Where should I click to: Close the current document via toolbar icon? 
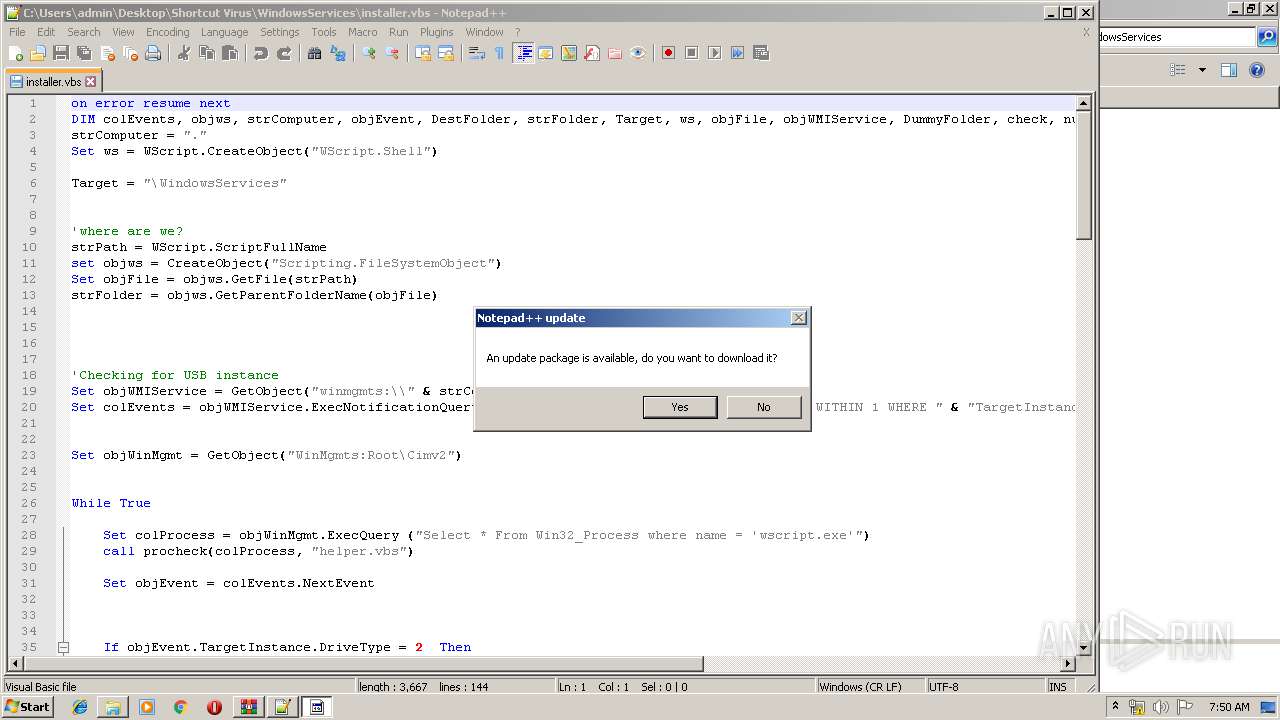tap(107, 53)
